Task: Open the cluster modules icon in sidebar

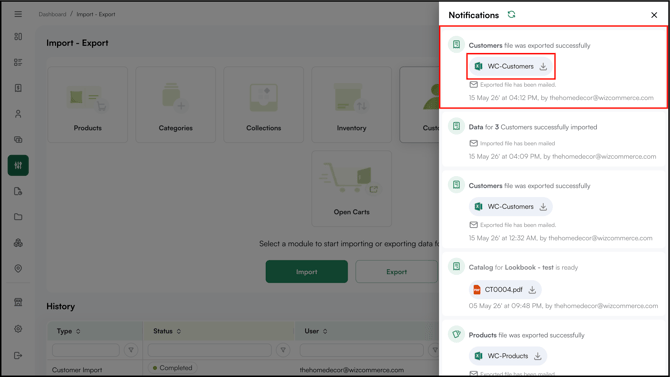Action: [18, 243]
